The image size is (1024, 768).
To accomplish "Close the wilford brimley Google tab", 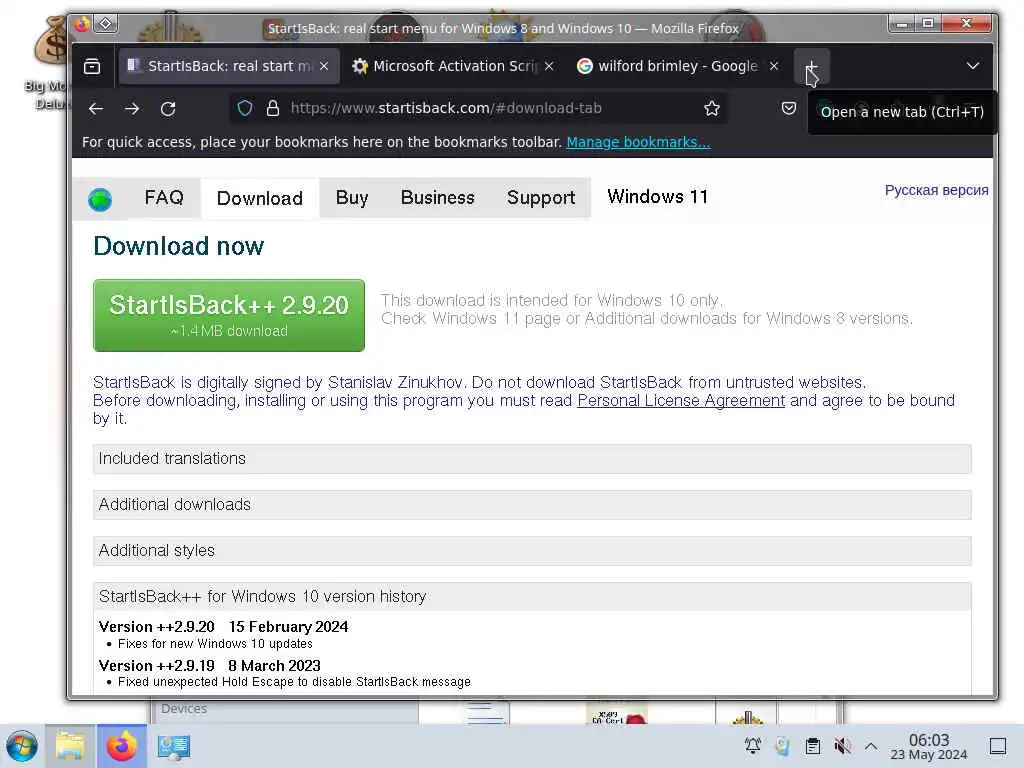I will click(x=774, y=66).
